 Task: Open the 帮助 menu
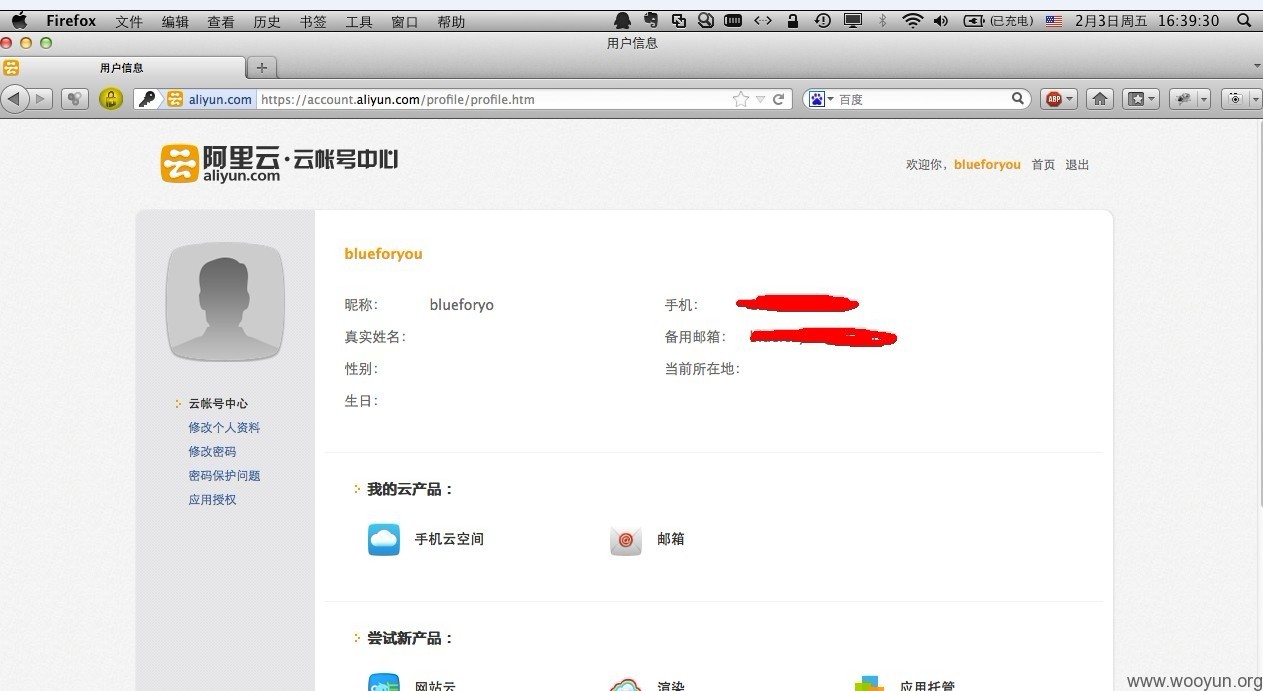click(x=451, y=21)
